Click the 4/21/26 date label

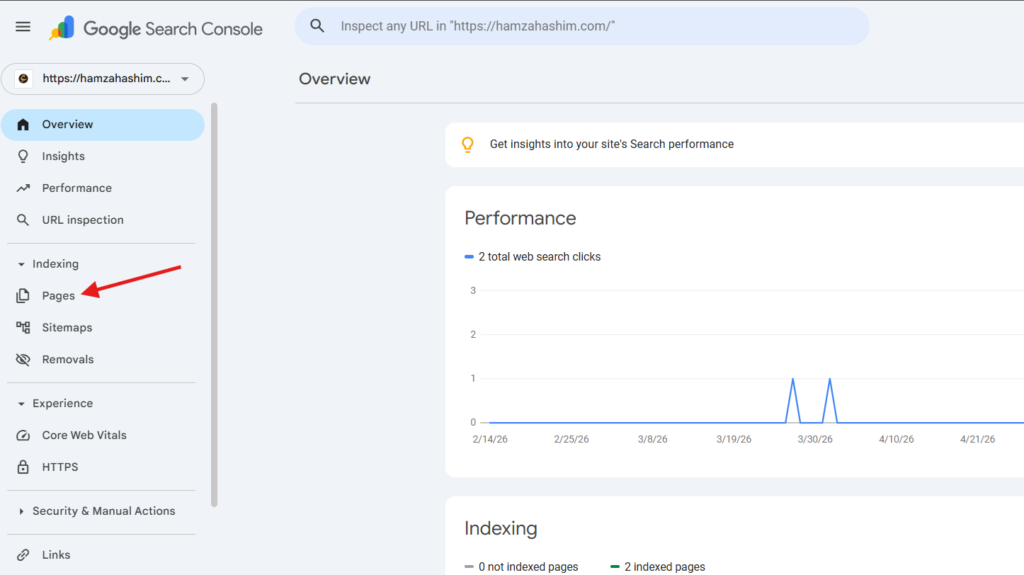[977, 439]
